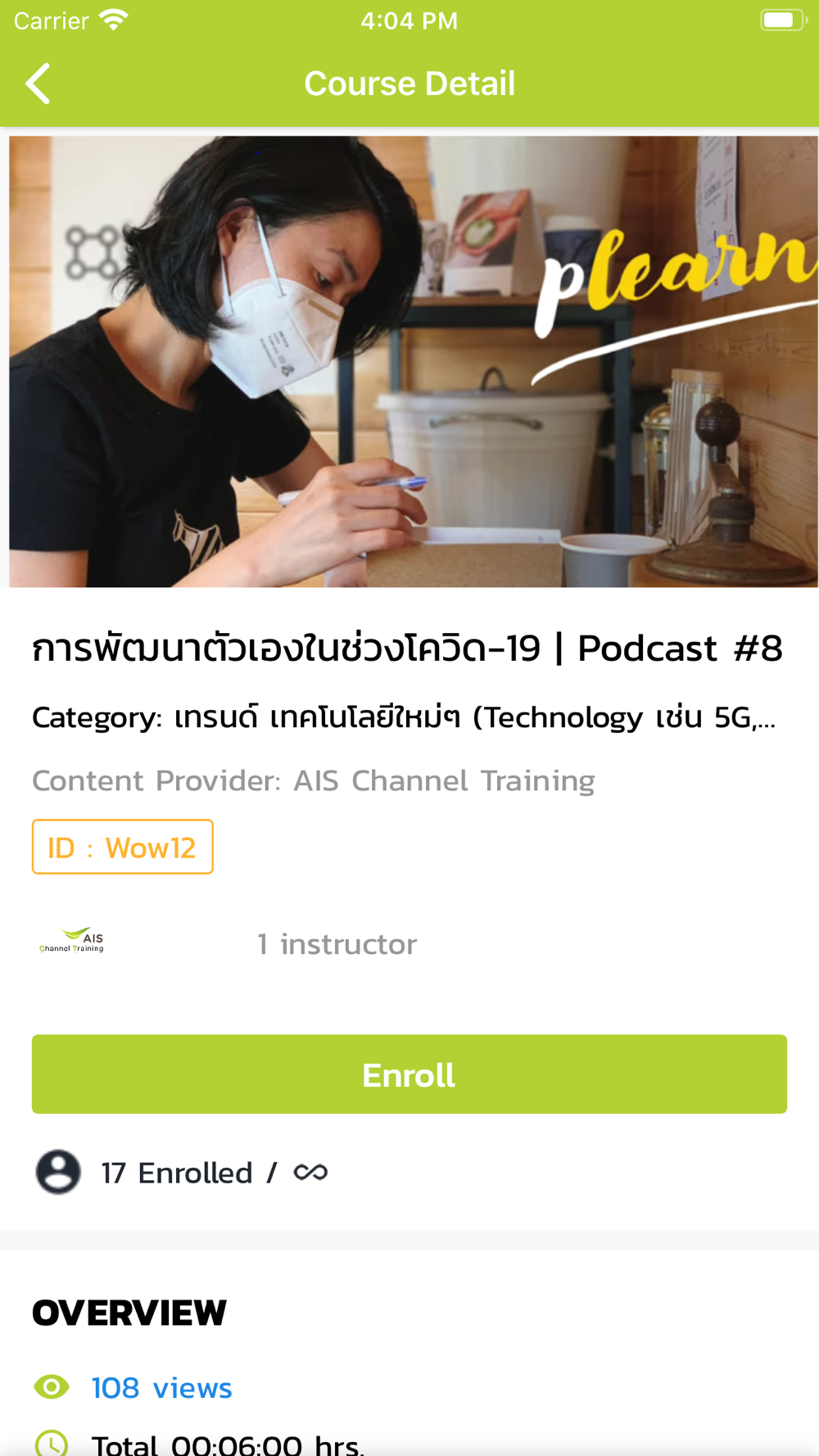The height and width of the screenshot is (1456, 819).
Task: Tap the clock duration icon
Action: click(52, 1444)
